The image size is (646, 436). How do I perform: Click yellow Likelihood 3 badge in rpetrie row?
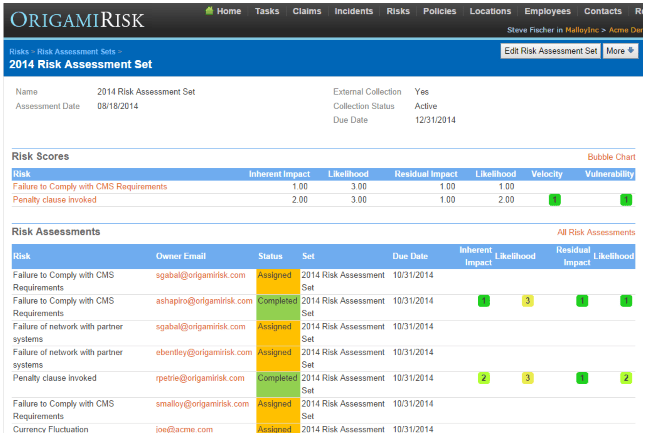pos(527,378)
